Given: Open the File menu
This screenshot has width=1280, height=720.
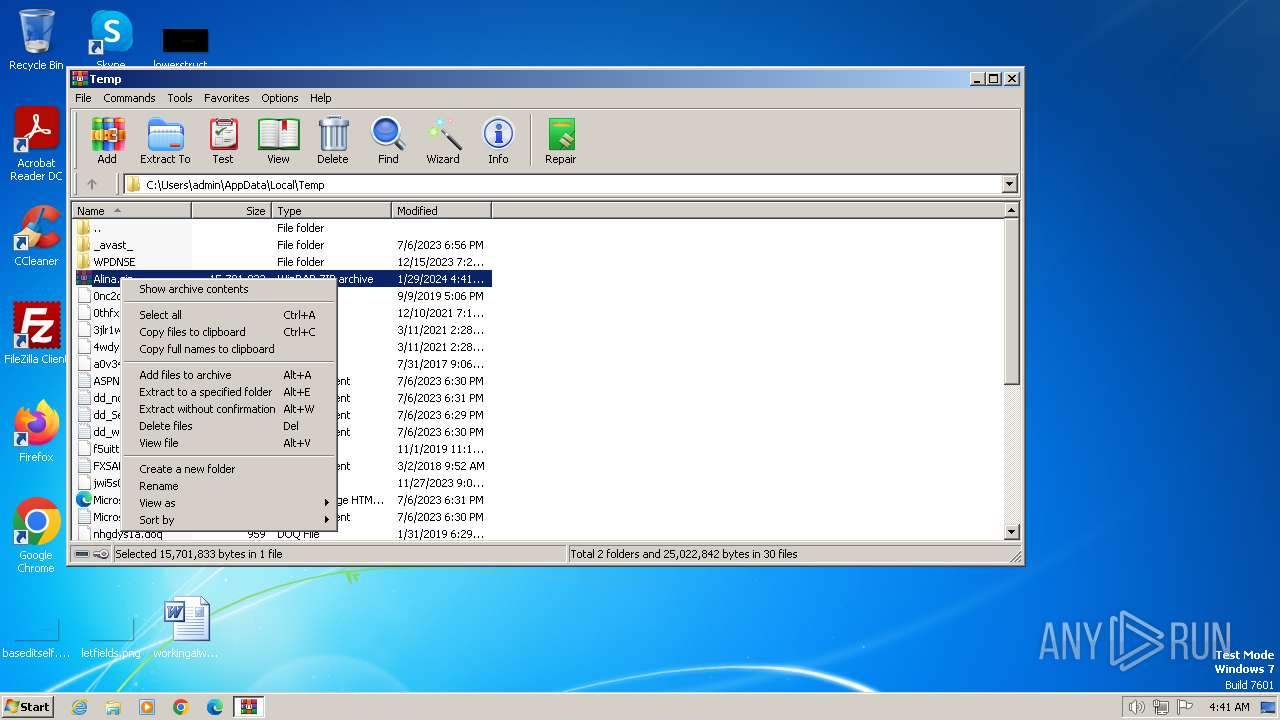Looking at the screenshot, I should click(x=83, y=98).
